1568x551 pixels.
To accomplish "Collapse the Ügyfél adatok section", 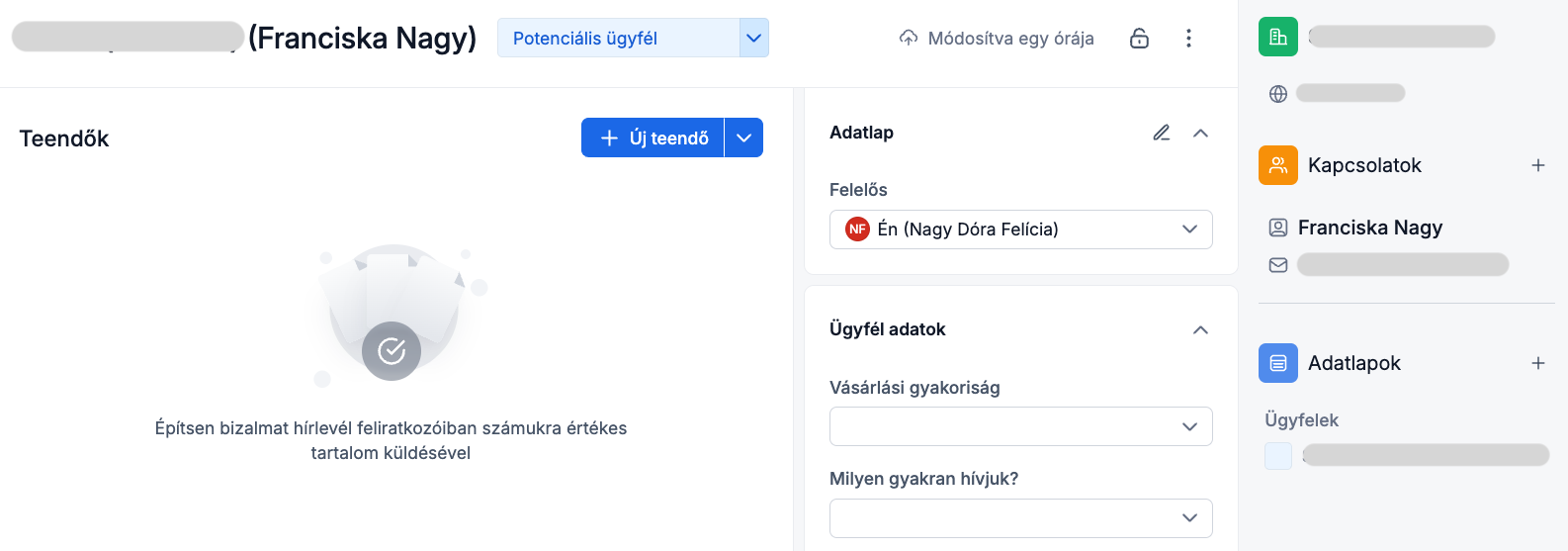I will tap(1200, 329).
